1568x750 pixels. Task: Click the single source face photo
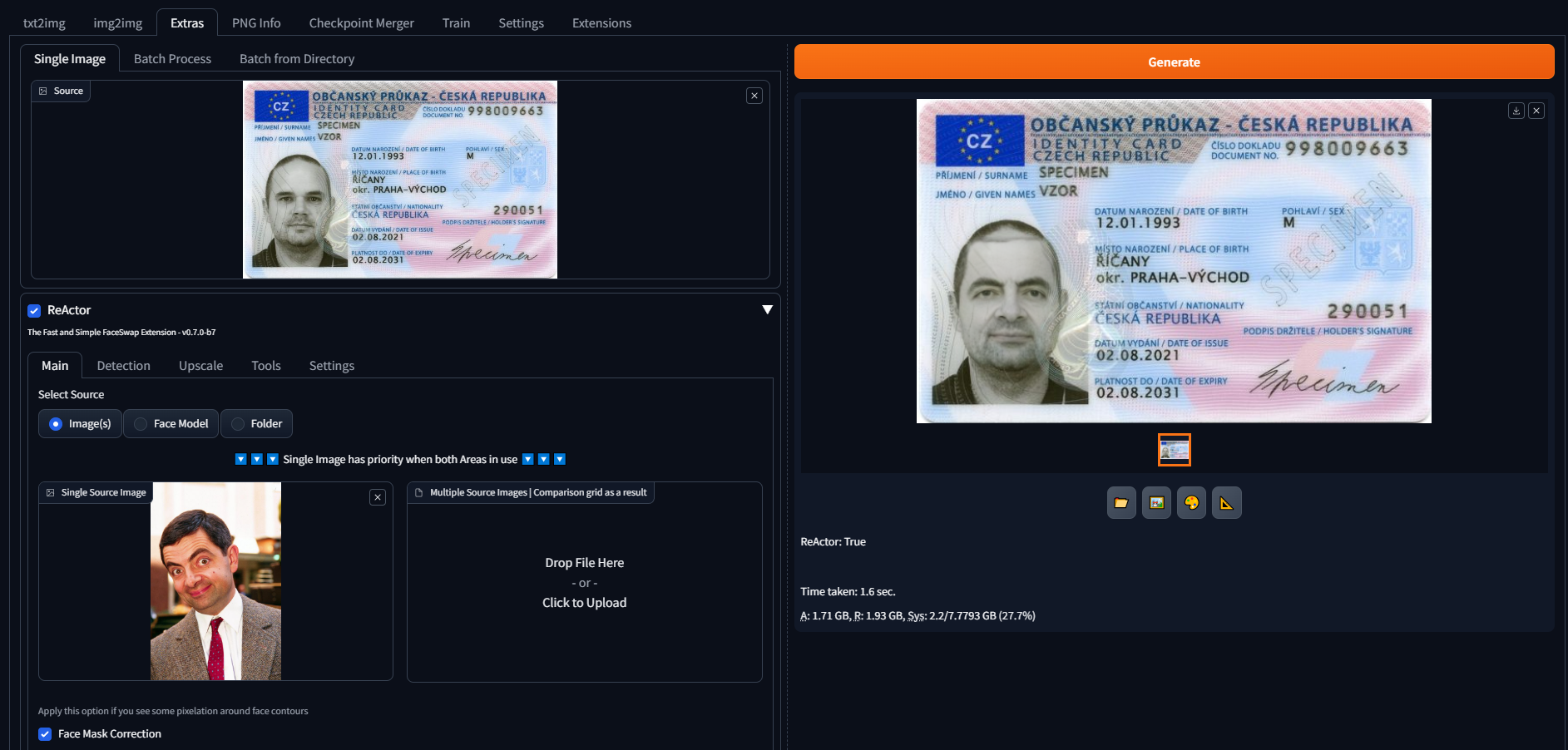click(215, 581)
